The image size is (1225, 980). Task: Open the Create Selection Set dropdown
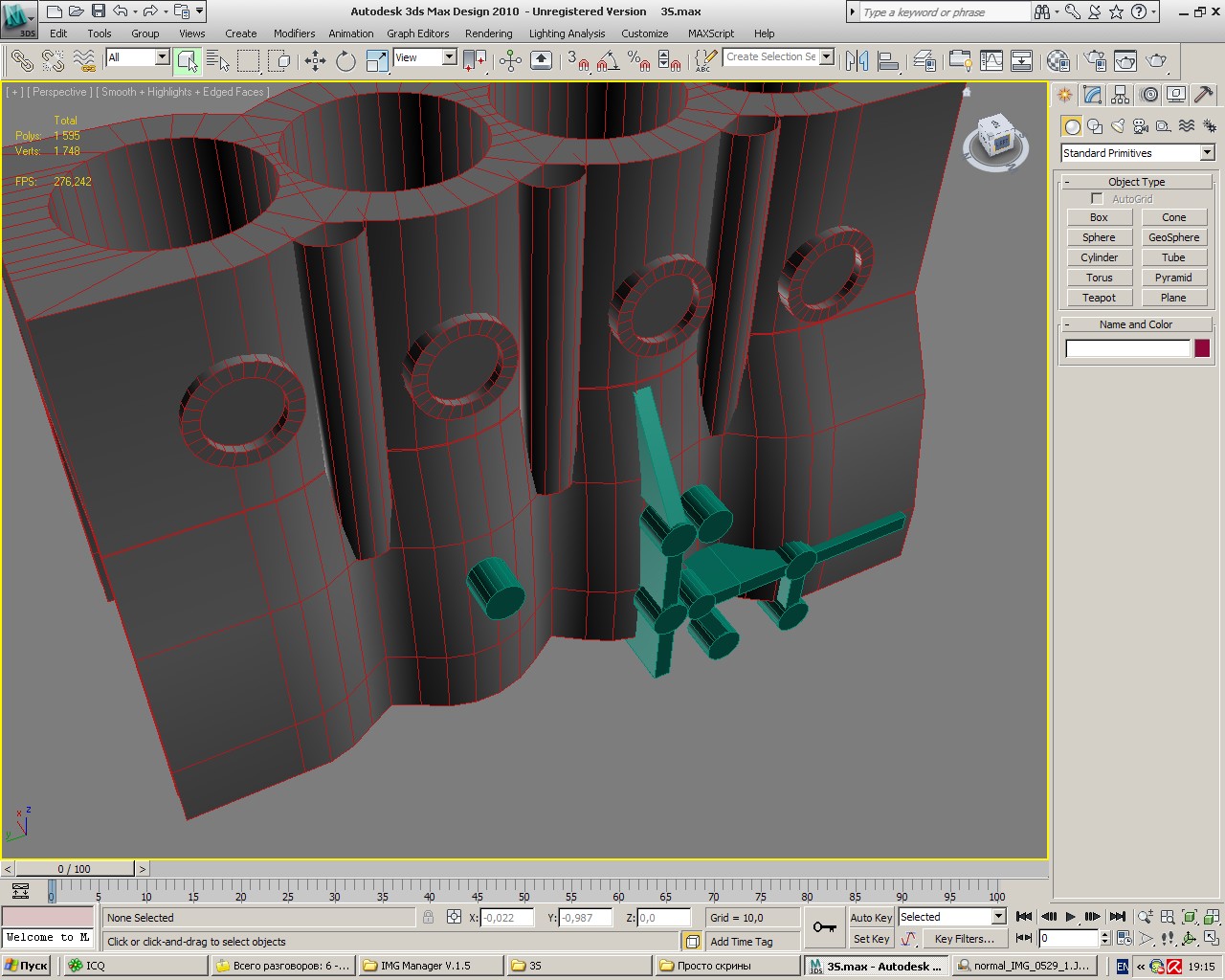[x=778, y=56]
